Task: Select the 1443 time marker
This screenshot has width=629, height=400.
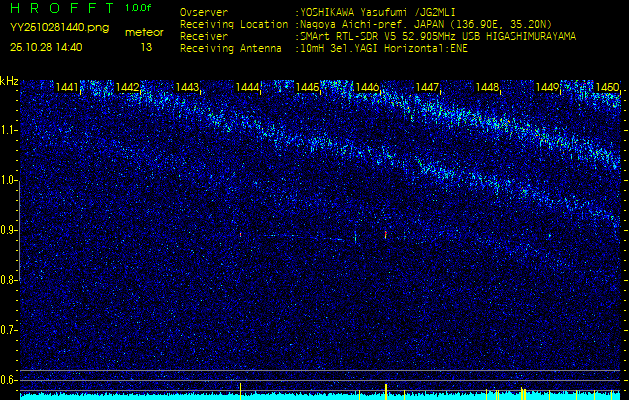Action: [188, 88]
